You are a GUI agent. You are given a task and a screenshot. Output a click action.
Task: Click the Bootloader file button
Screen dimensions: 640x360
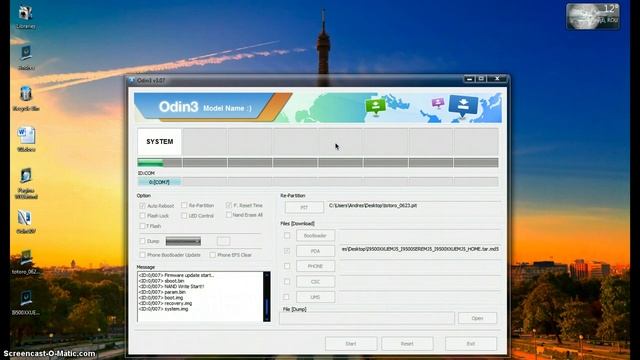(x=316, y=236)
